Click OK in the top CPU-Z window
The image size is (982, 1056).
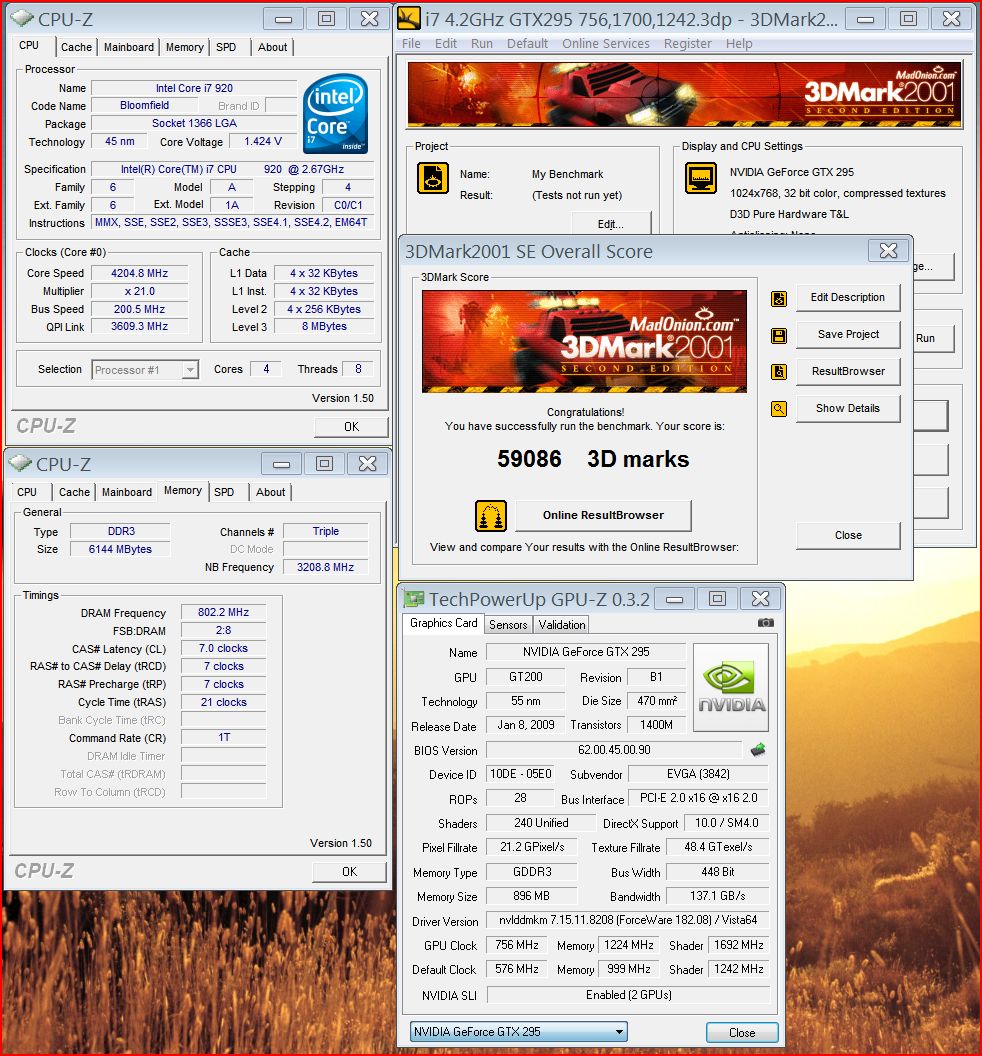(x=351, y=427)
